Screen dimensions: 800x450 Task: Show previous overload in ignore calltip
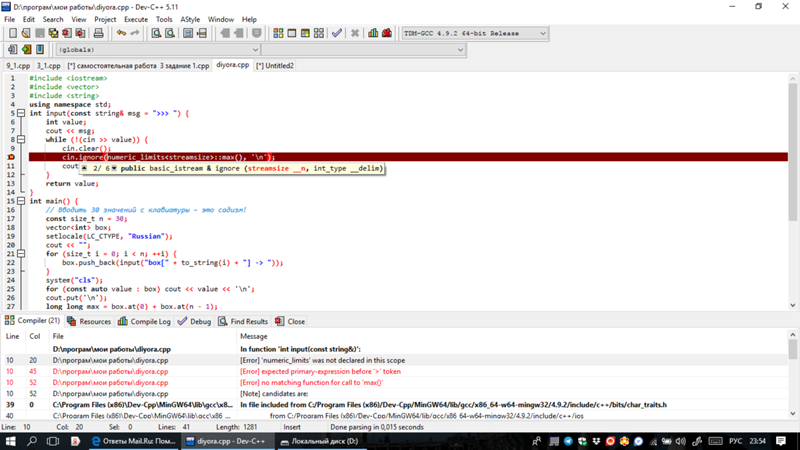[x=85, y=168]
